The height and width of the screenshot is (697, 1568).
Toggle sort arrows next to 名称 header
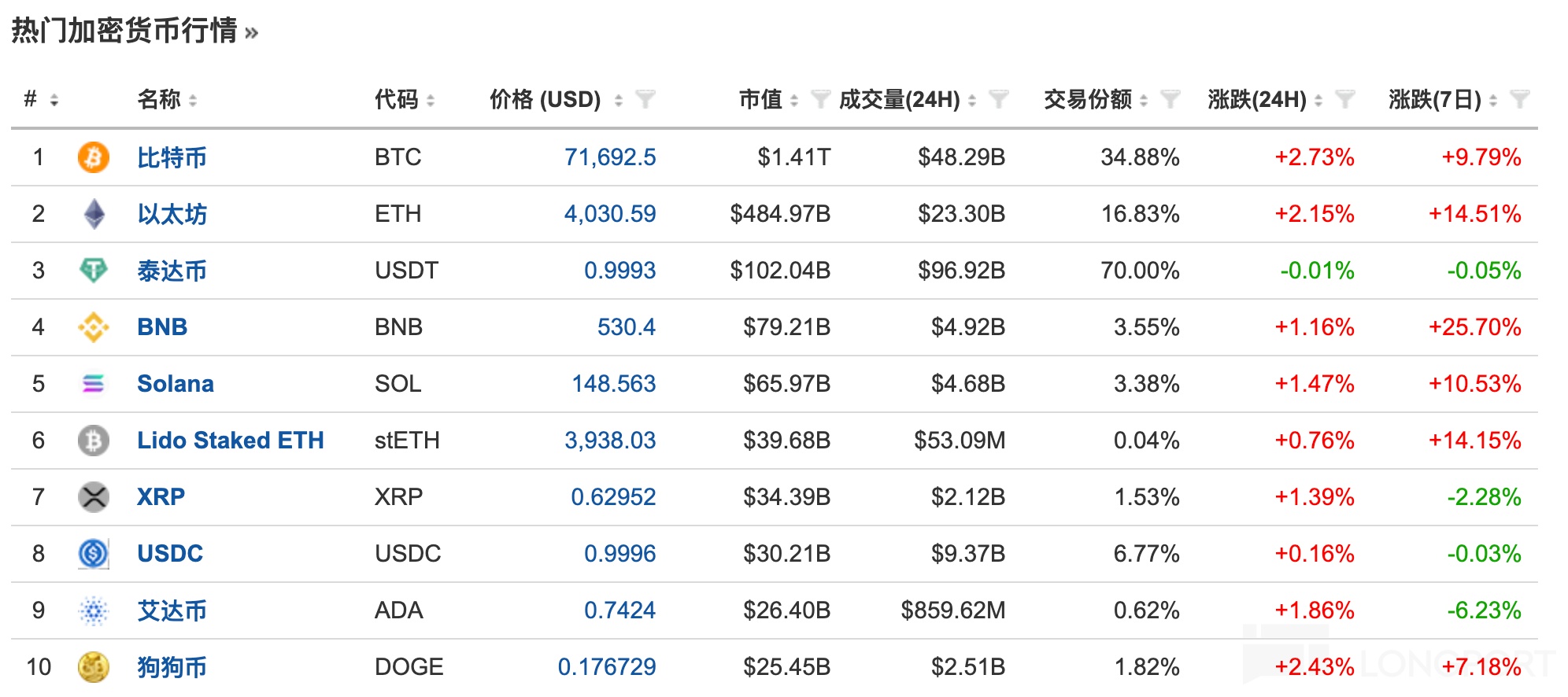tap(193, 100)
